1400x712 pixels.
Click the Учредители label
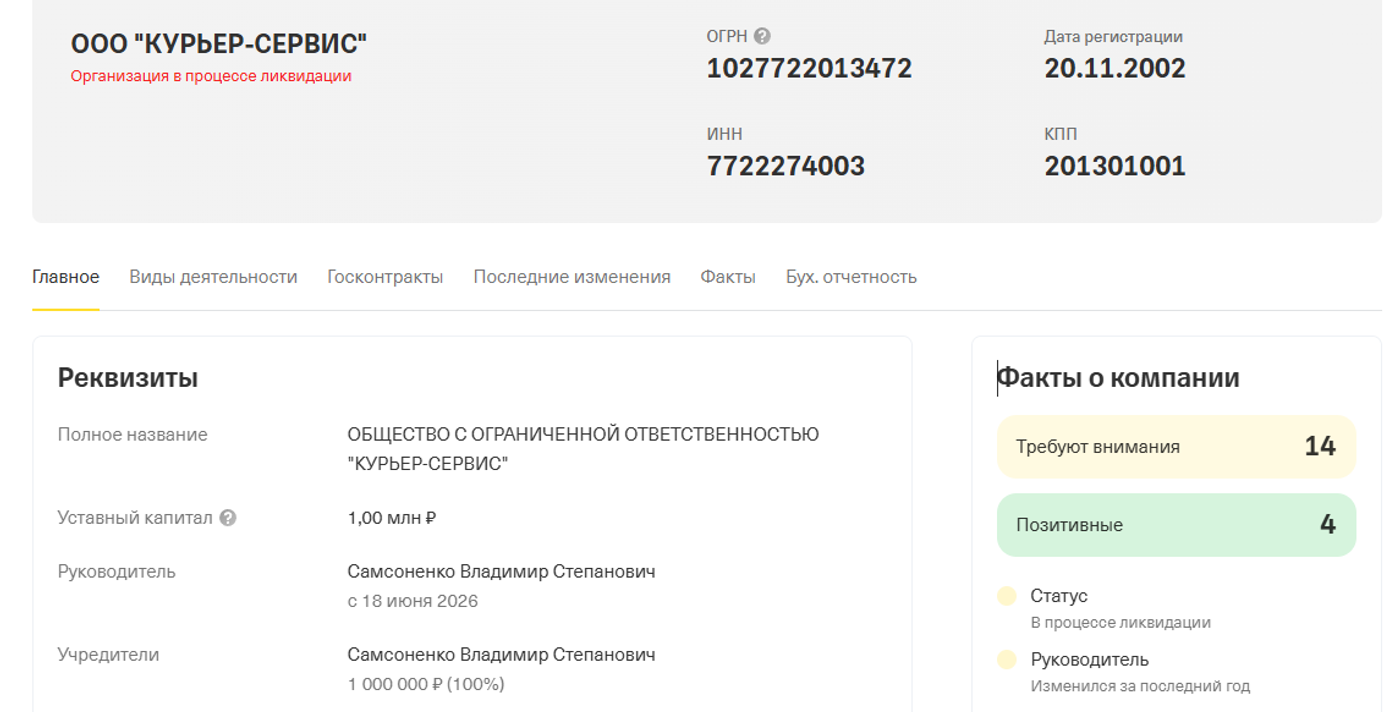tap(109, 655)
